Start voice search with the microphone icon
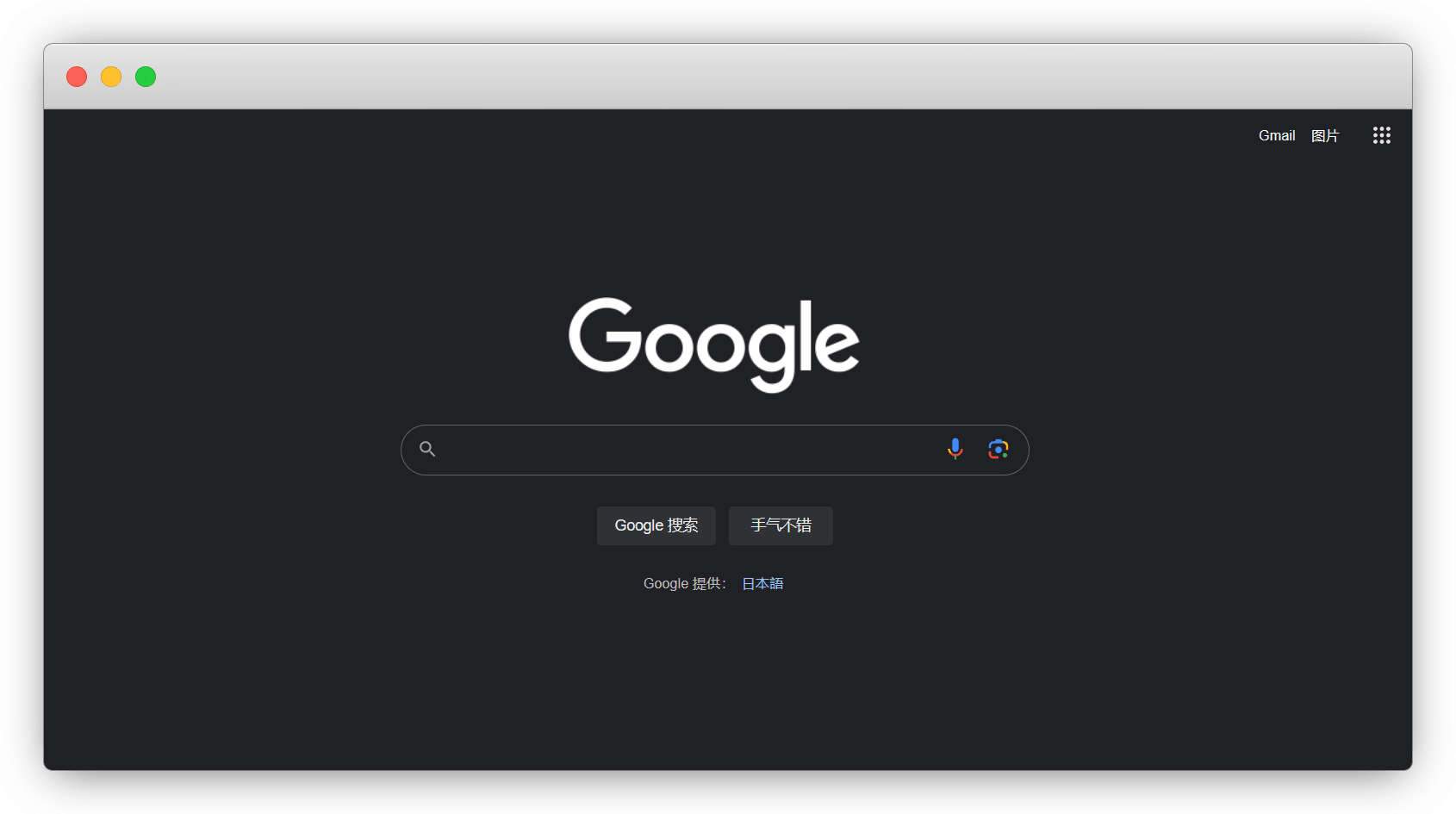This screenshot has height=814, width=1456. click(x=955, y=449)
